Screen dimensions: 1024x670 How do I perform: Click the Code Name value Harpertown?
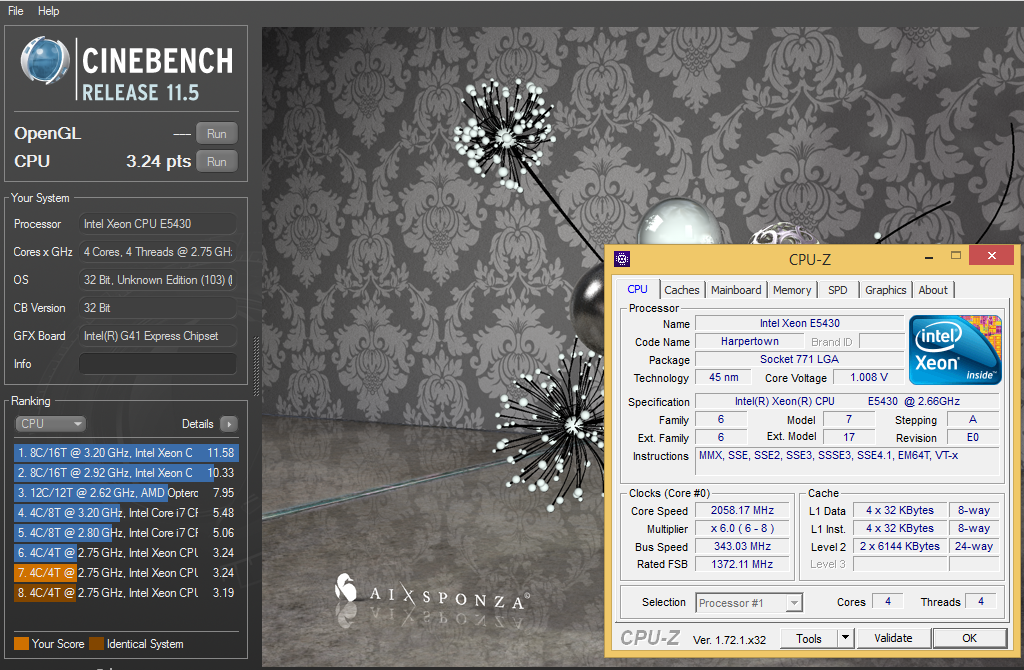point(750,341)
